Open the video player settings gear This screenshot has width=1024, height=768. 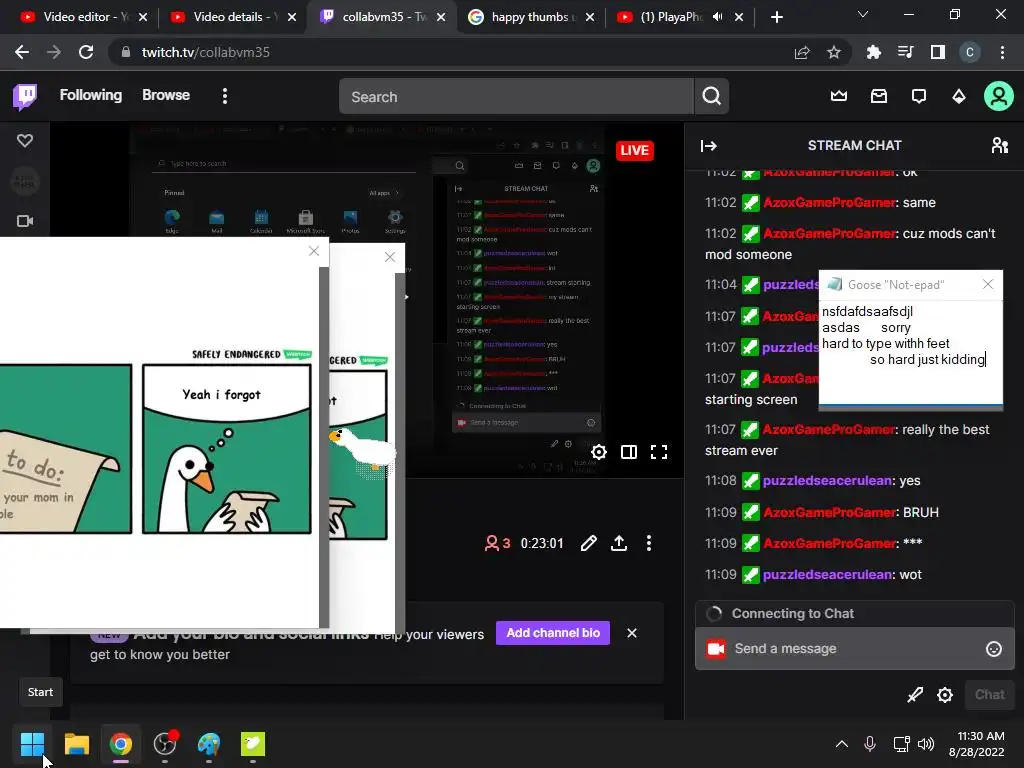click(599, 452)
